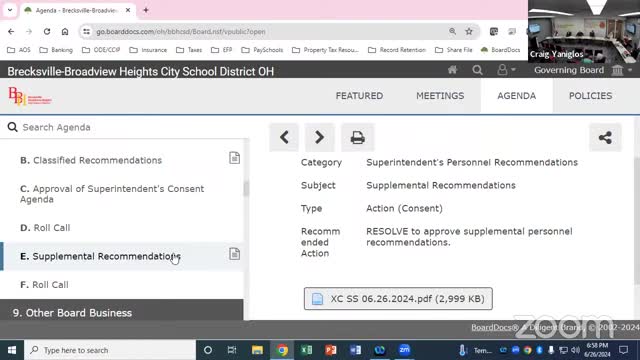Switch to FEATURED tab
The width and height of the screenshot is (640, 360).
tap(359, 96)
